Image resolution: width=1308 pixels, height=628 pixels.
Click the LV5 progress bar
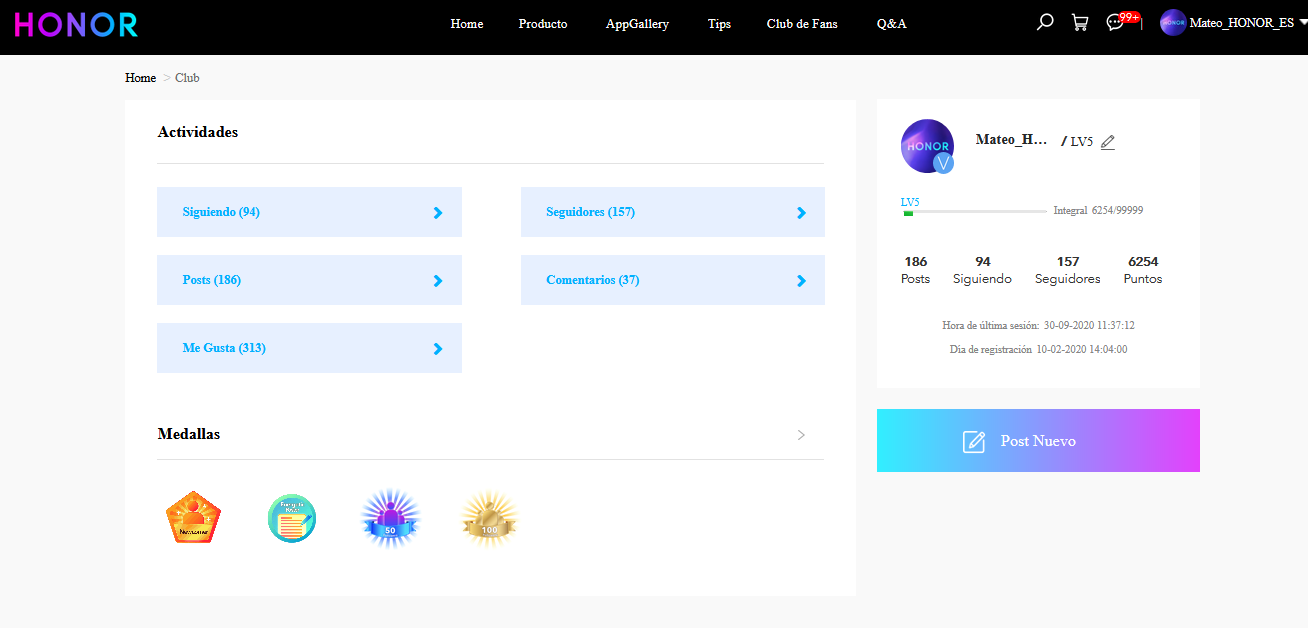coord(974,212)
